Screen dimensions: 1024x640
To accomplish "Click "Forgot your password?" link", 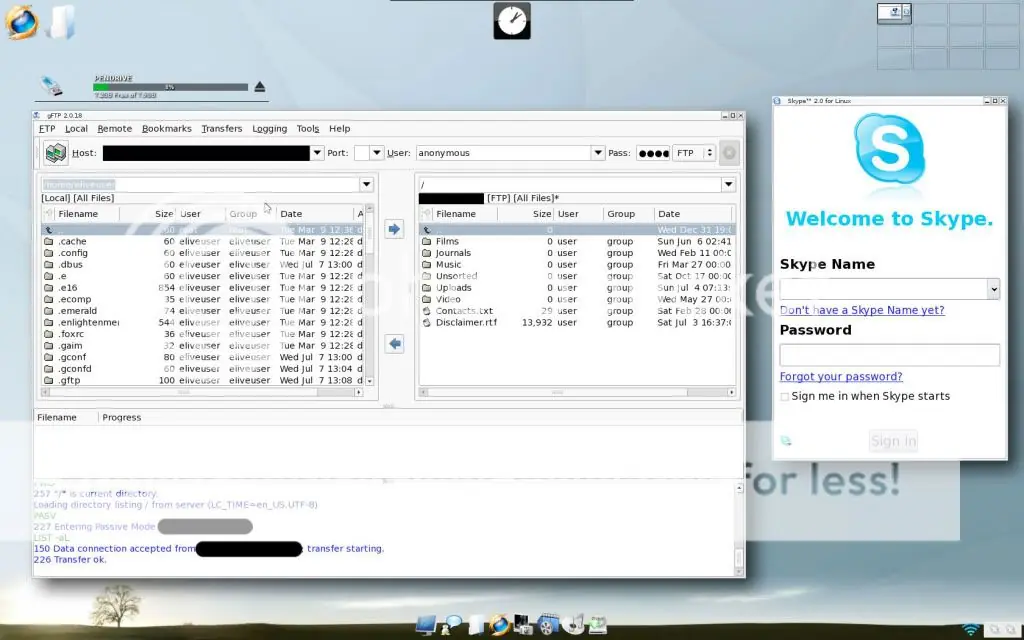I will coord(841,377).
